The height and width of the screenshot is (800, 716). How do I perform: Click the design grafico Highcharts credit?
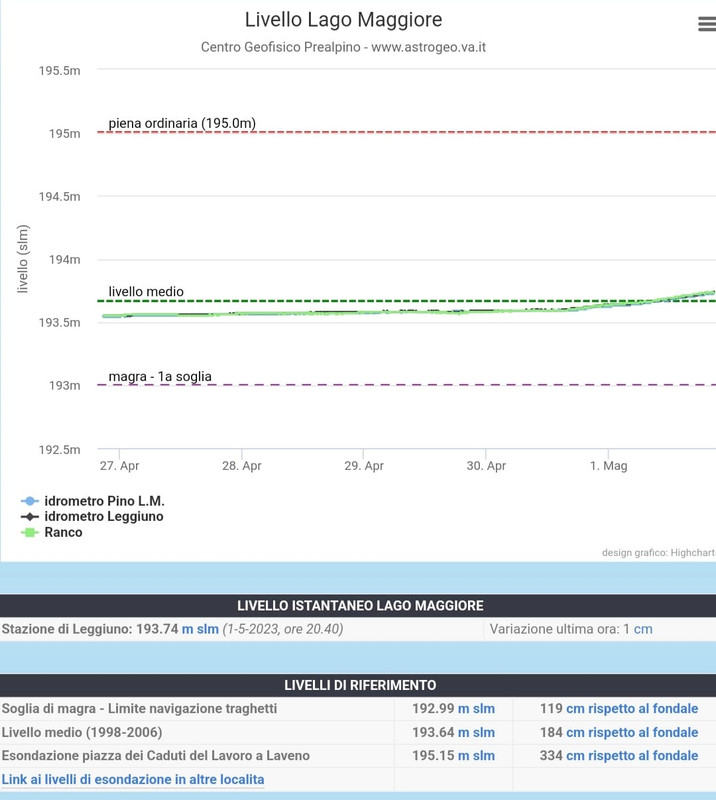[x=659, y=553]
